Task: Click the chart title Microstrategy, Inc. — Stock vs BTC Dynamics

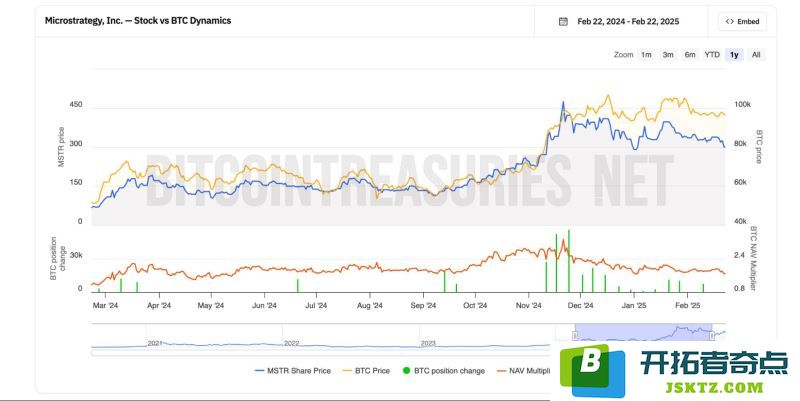Action: [x=138, y=21]
